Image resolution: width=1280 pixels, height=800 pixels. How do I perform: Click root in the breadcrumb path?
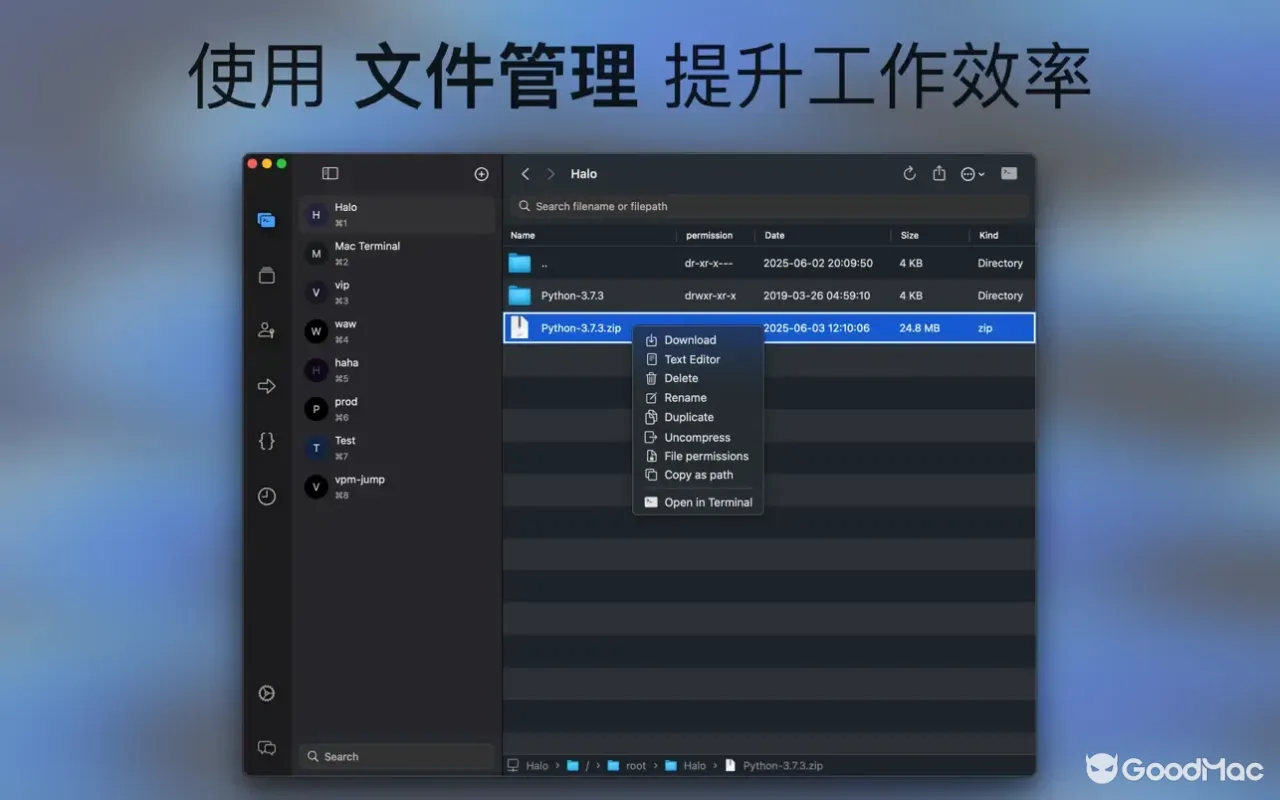[x=636, y=766]
